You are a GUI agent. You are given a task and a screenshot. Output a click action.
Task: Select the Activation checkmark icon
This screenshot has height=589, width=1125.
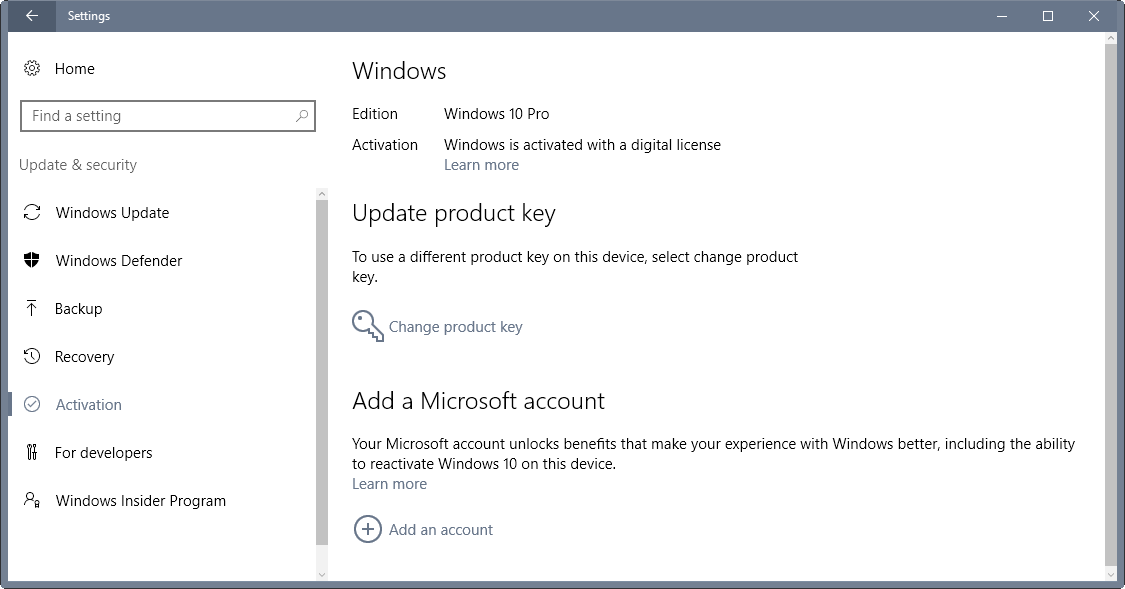pyautogui.click(x=31, y=404)
